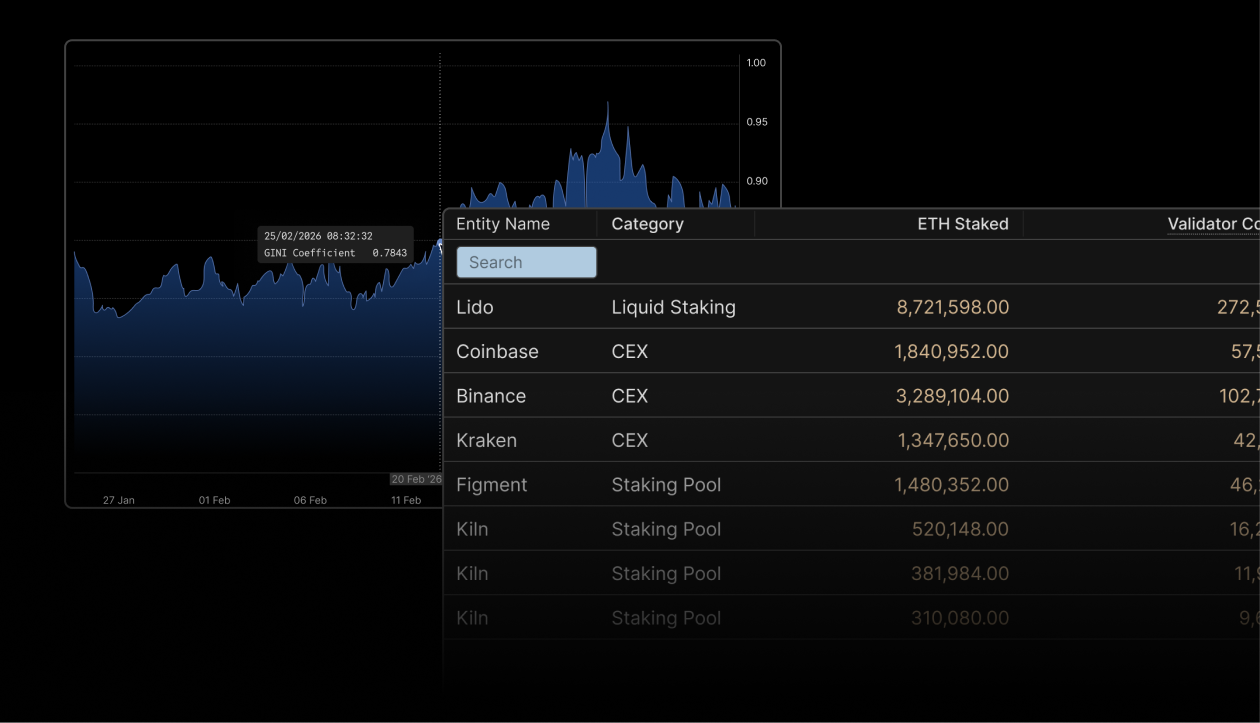Screen dimensions: 1260x723
Task: Select the Figment entity name
Action: (492, 485)
